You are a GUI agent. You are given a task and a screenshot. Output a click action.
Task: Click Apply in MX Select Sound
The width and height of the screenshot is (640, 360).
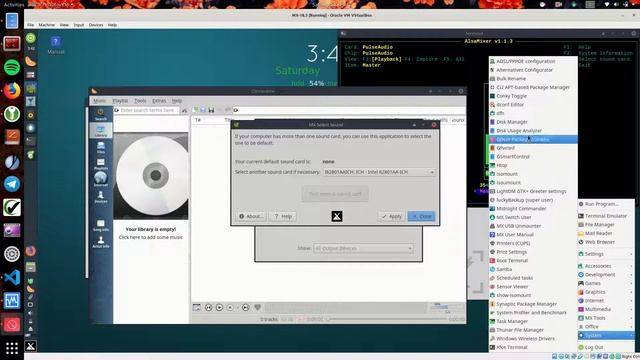click(x=391, y=216)
